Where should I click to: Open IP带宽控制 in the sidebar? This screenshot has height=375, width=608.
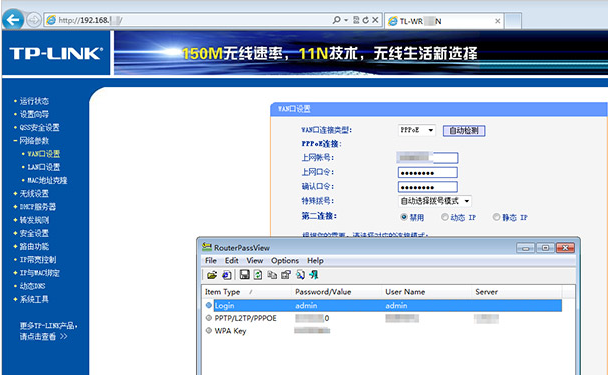pos(38,259)
